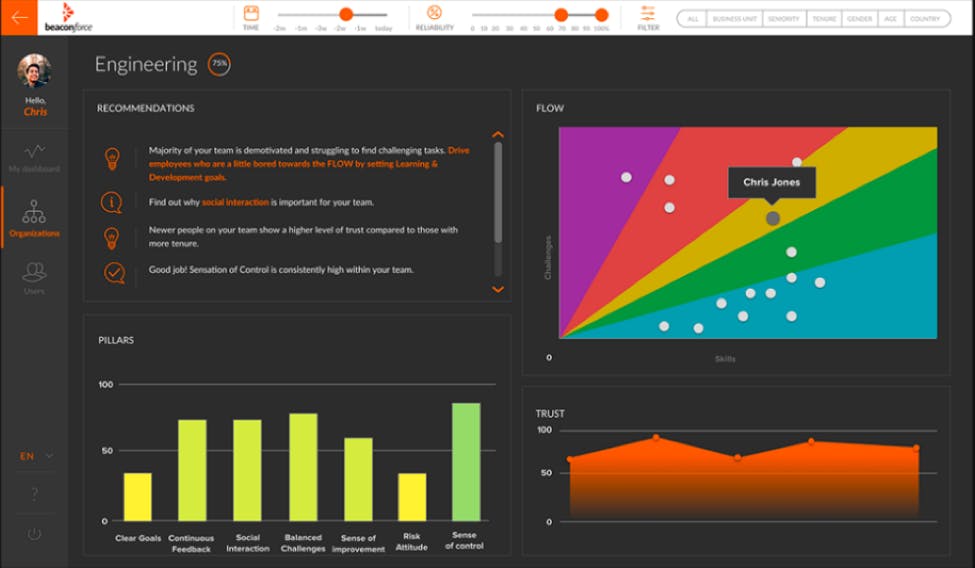Select the Seniority filter tab
Screen dimensions: 975x568
pos(784,19)
